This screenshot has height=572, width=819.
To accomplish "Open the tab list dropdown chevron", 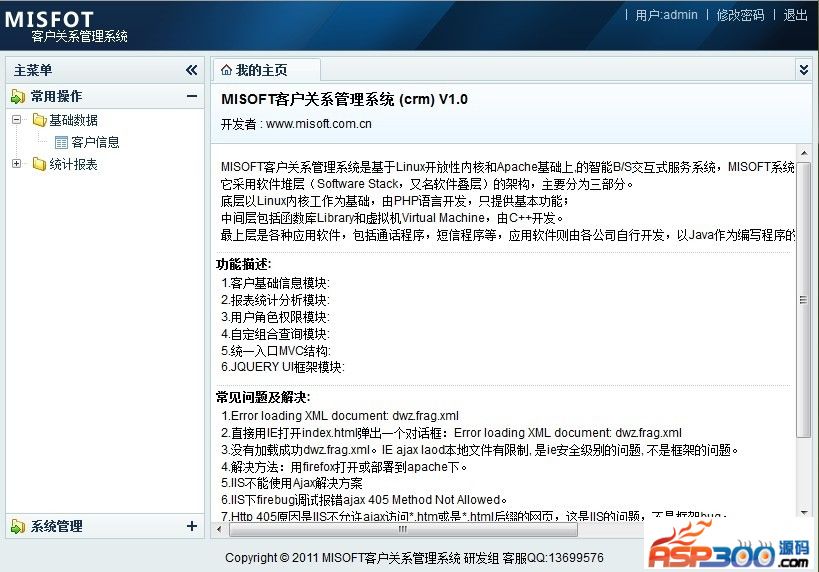I will tap(804, 69).
